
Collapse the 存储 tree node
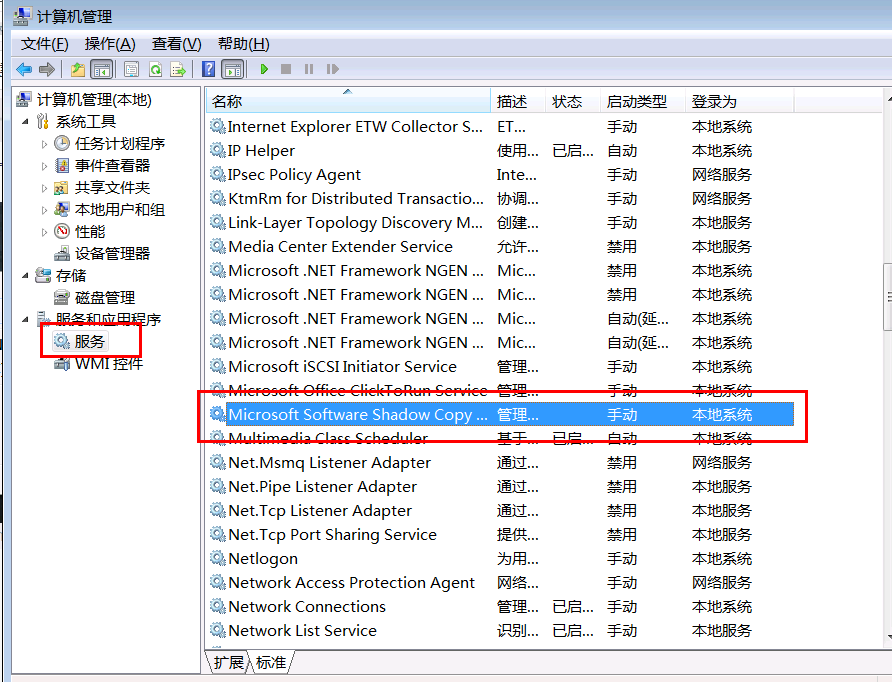click(25, 275)
